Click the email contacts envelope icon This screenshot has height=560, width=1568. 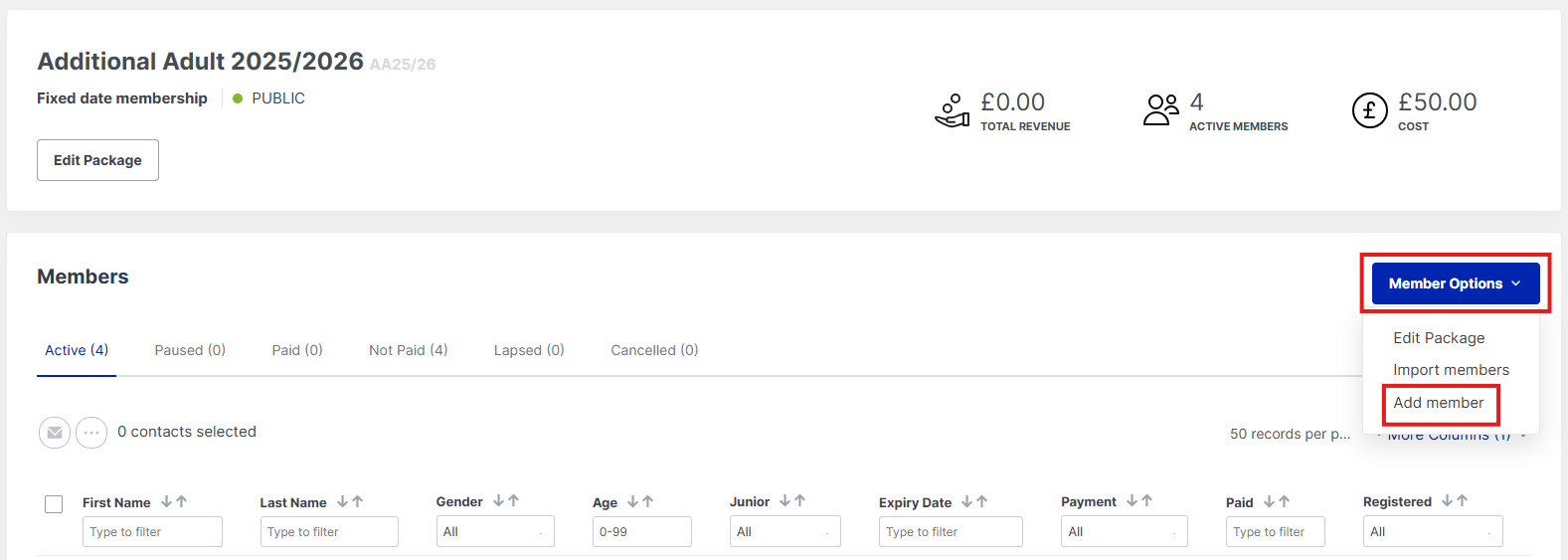55,433
